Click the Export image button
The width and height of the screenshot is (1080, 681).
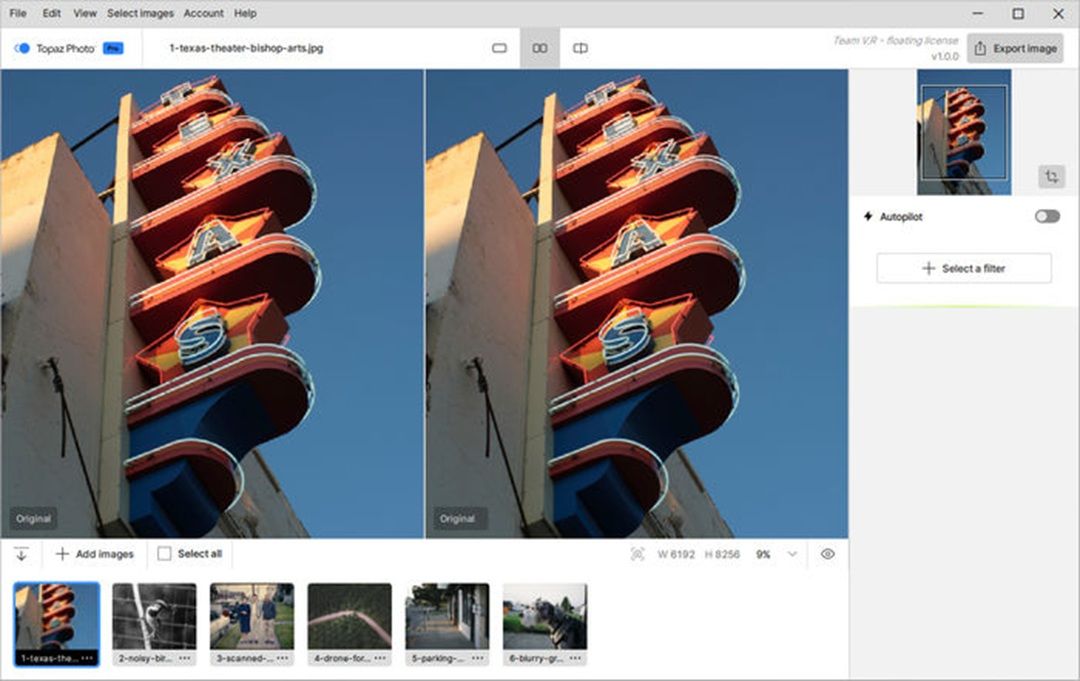click(1014, 47)
